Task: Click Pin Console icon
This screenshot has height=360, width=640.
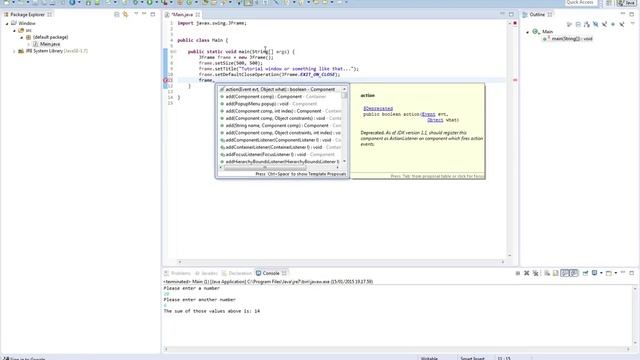Action: (x=585, y=273)
